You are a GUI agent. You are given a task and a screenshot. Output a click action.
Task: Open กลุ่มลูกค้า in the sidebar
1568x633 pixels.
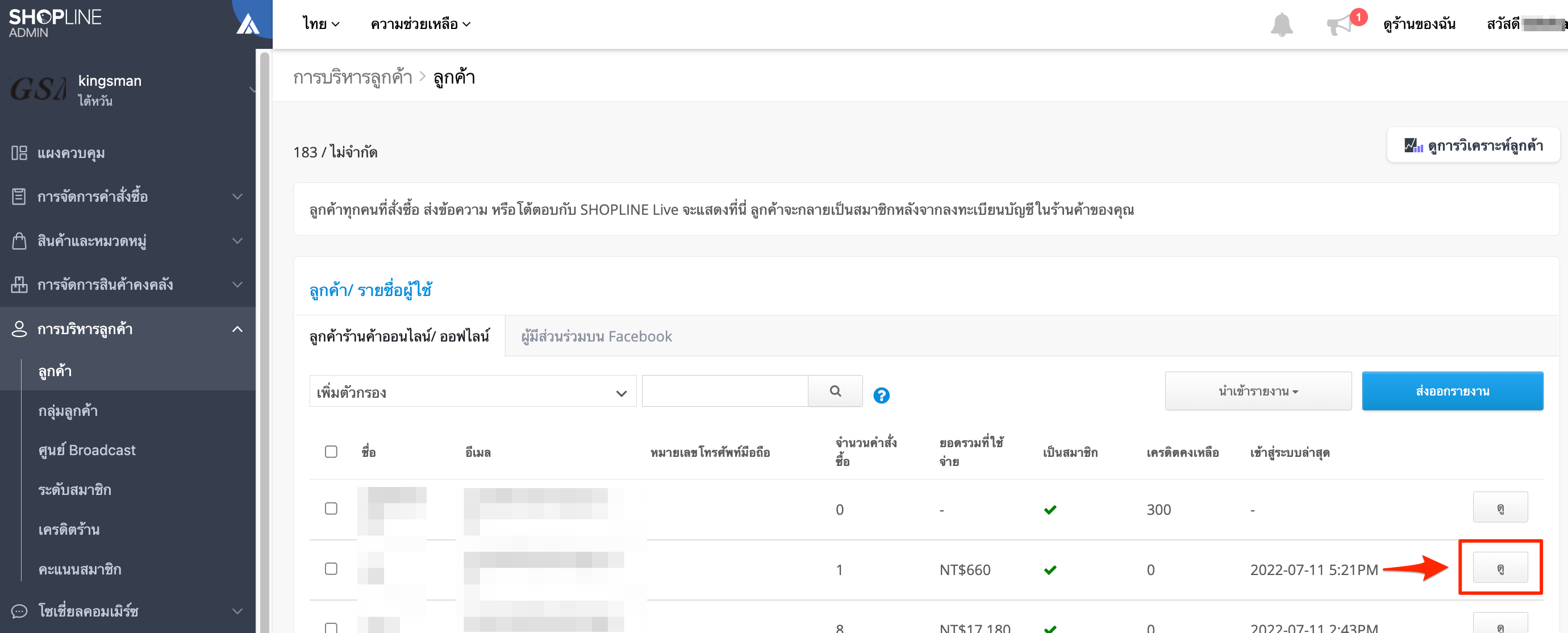coord(68,411)
